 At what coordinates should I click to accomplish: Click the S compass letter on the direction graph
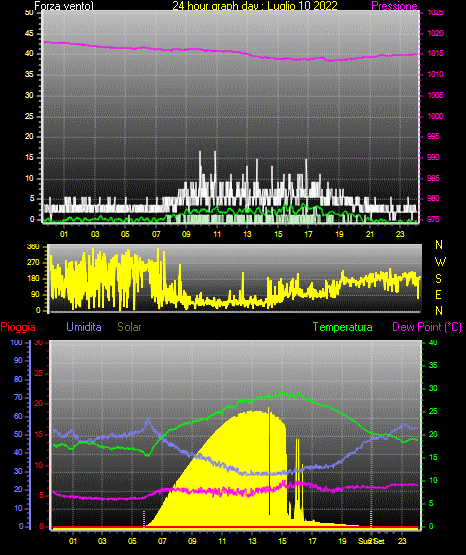438,279
